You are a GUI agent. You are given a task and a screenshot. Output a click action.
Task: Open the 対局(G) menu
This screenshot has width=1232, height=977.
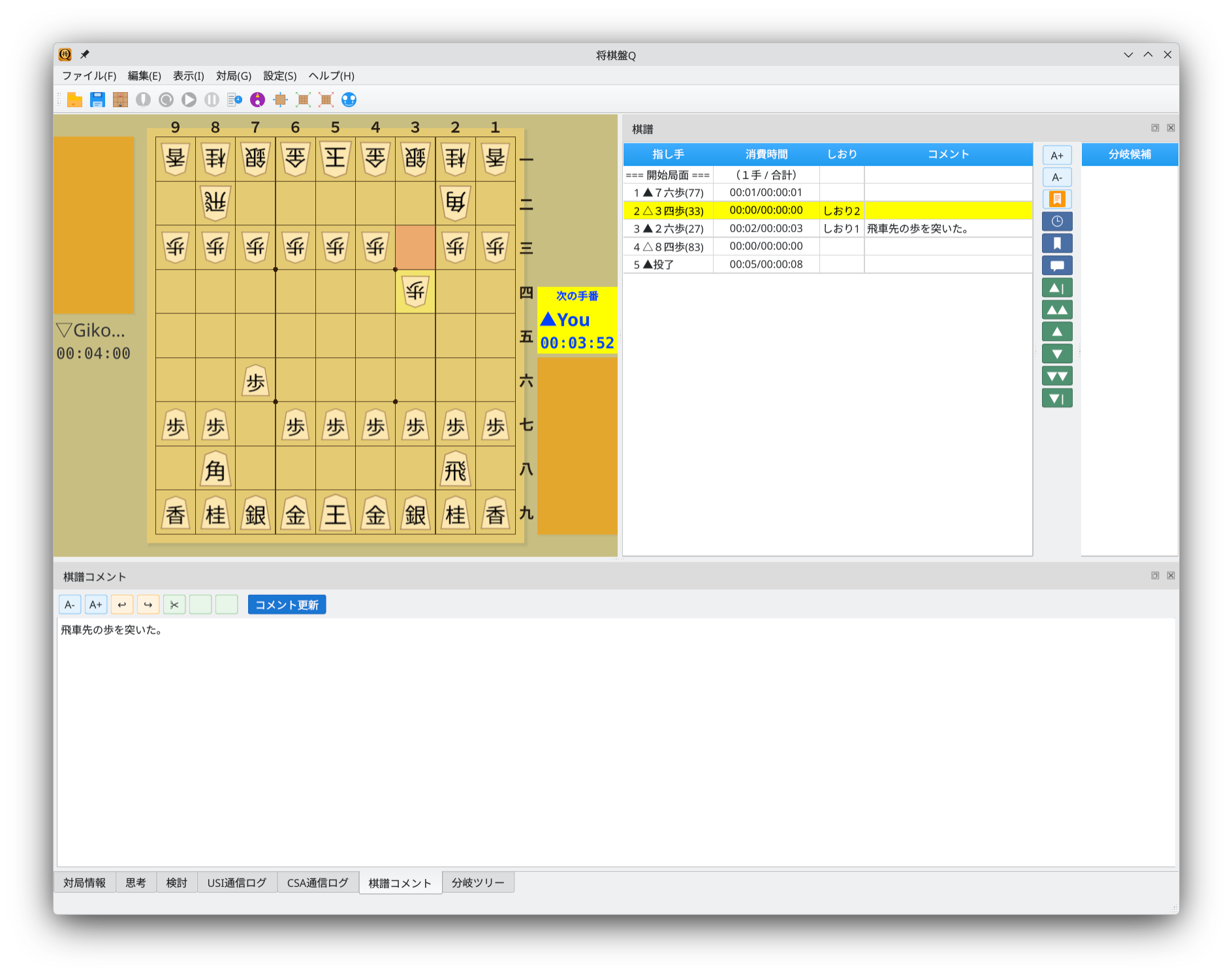[233, 76]
